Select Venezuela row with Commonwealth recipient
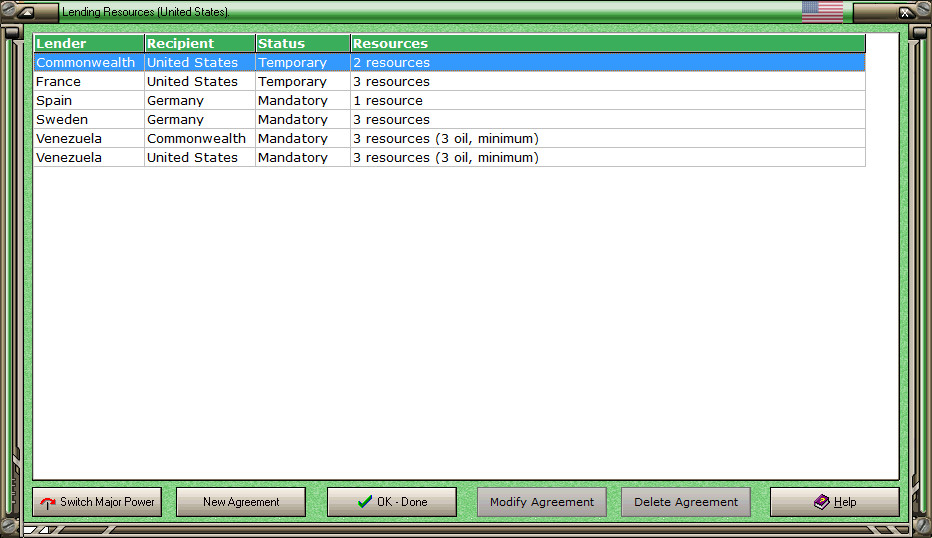Screen dimensions: 932x538 point(449,139)
